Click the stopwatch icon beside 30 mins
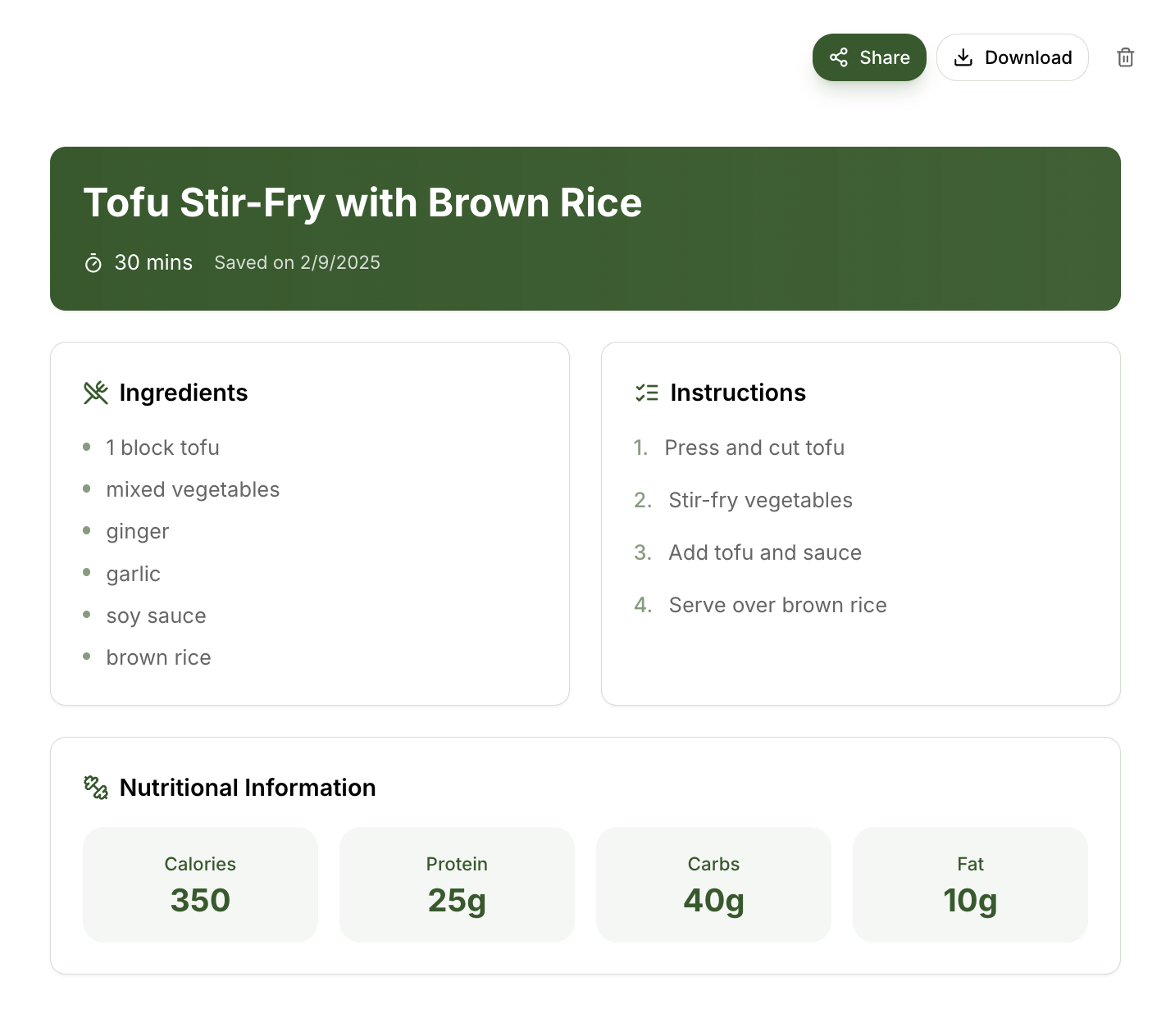 click(x=93, y=263)
